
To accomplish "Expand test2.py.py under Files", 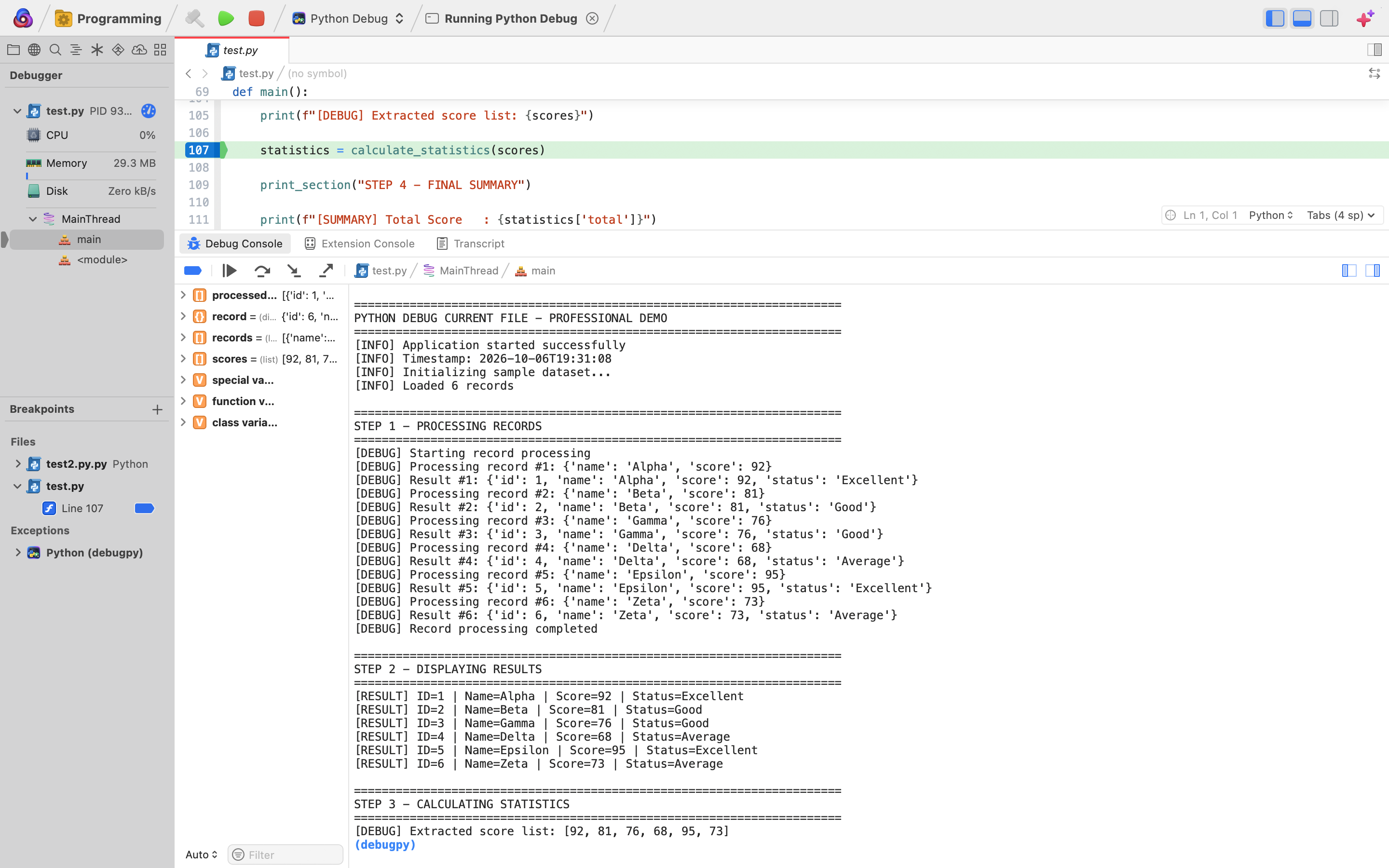I will 18,464.
